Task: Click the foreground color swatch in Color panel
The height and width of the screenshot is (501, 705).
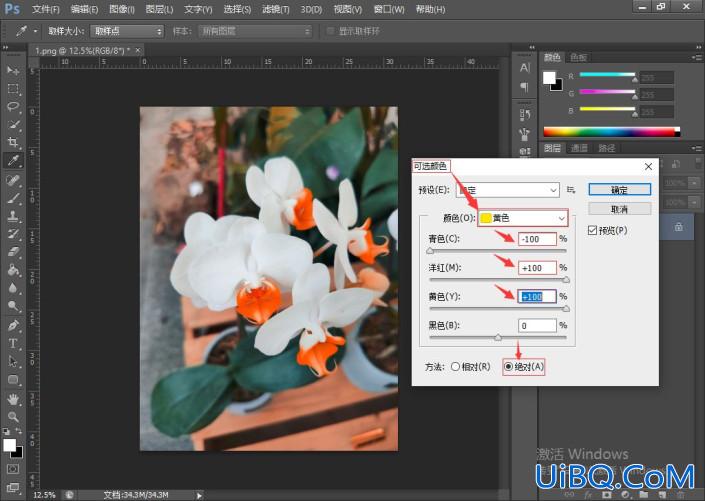Action: point(549,78)
